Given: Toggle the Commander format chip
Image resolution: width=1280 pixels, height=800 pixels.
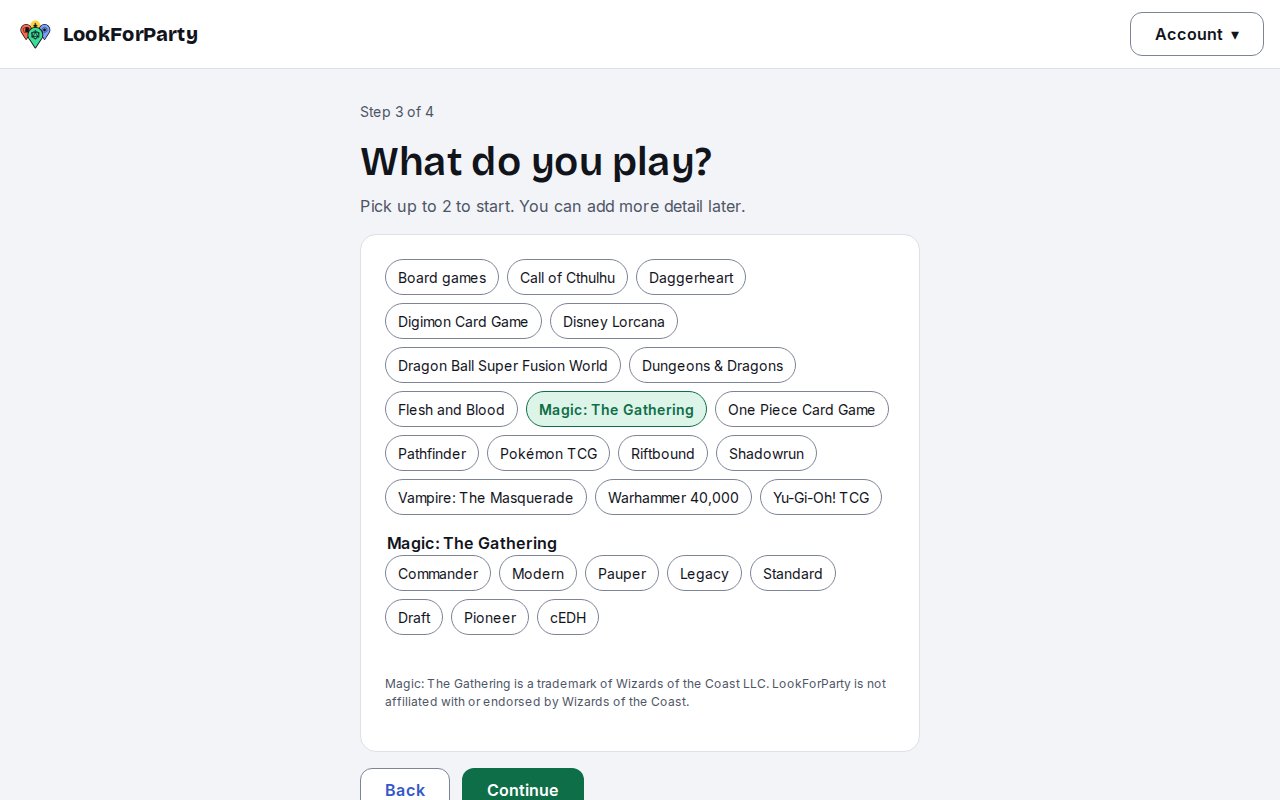Looking at the screenshot, I should [x=438, y=573].
